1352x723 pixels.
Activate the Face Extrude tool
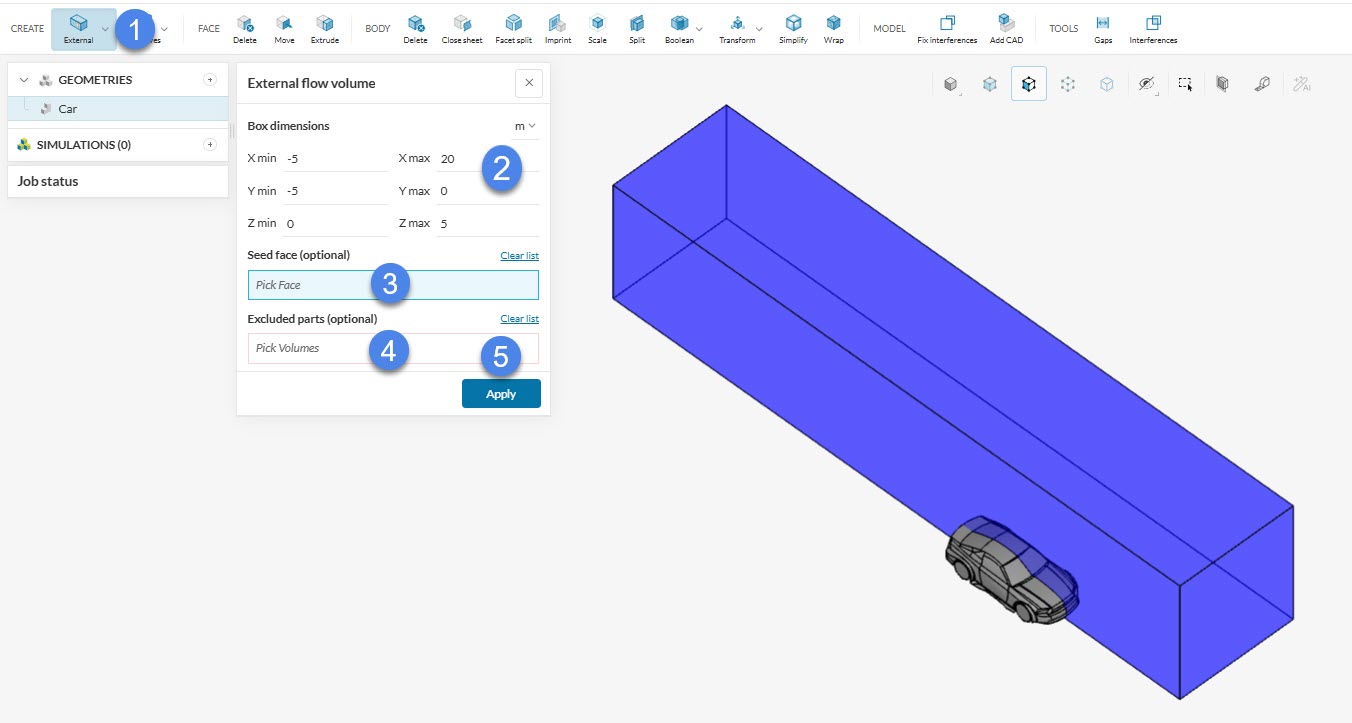[x=325, y=29]
